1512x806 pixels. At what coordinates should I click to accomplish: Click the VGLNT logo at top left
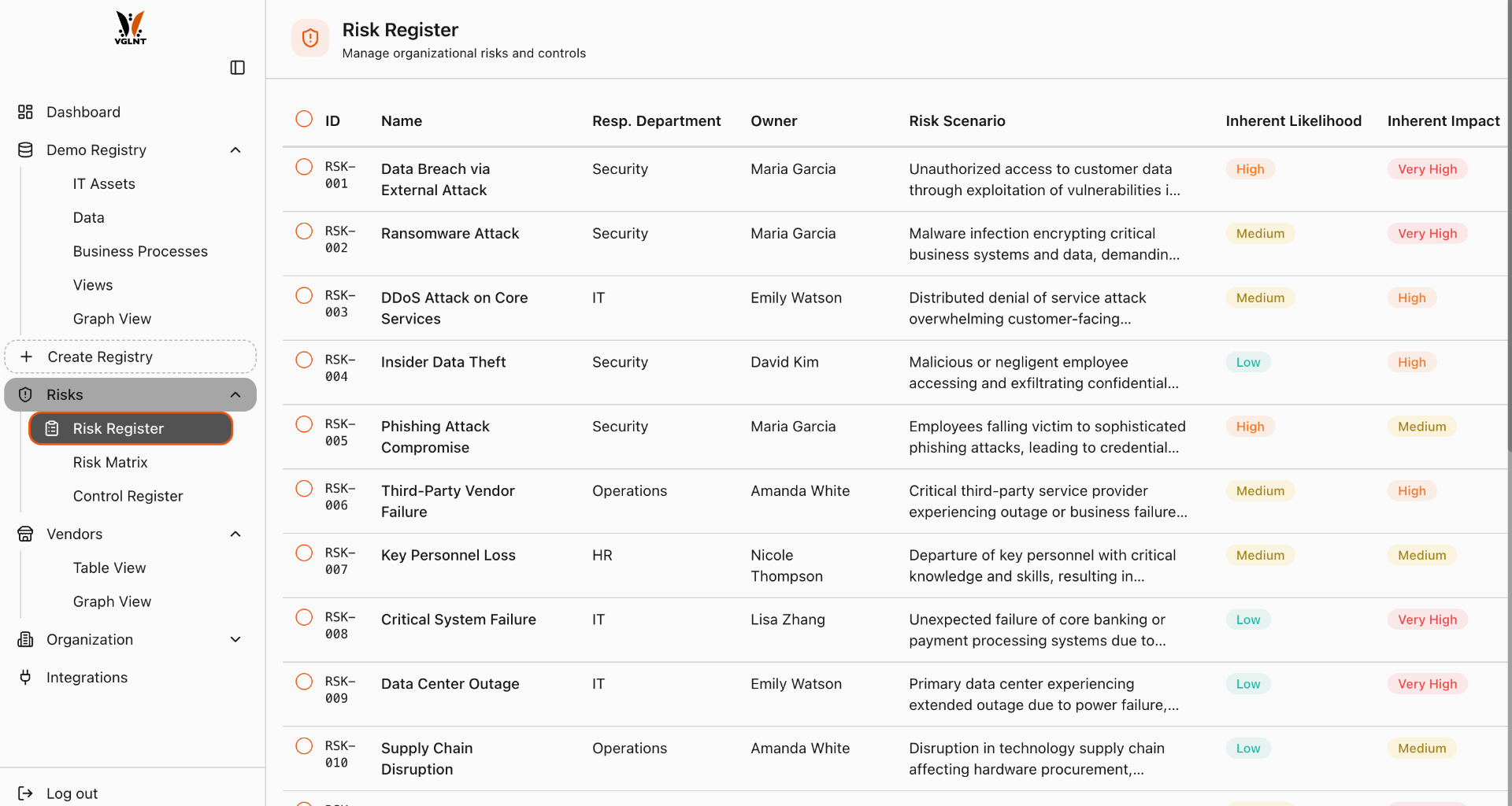tap(129, 28)
